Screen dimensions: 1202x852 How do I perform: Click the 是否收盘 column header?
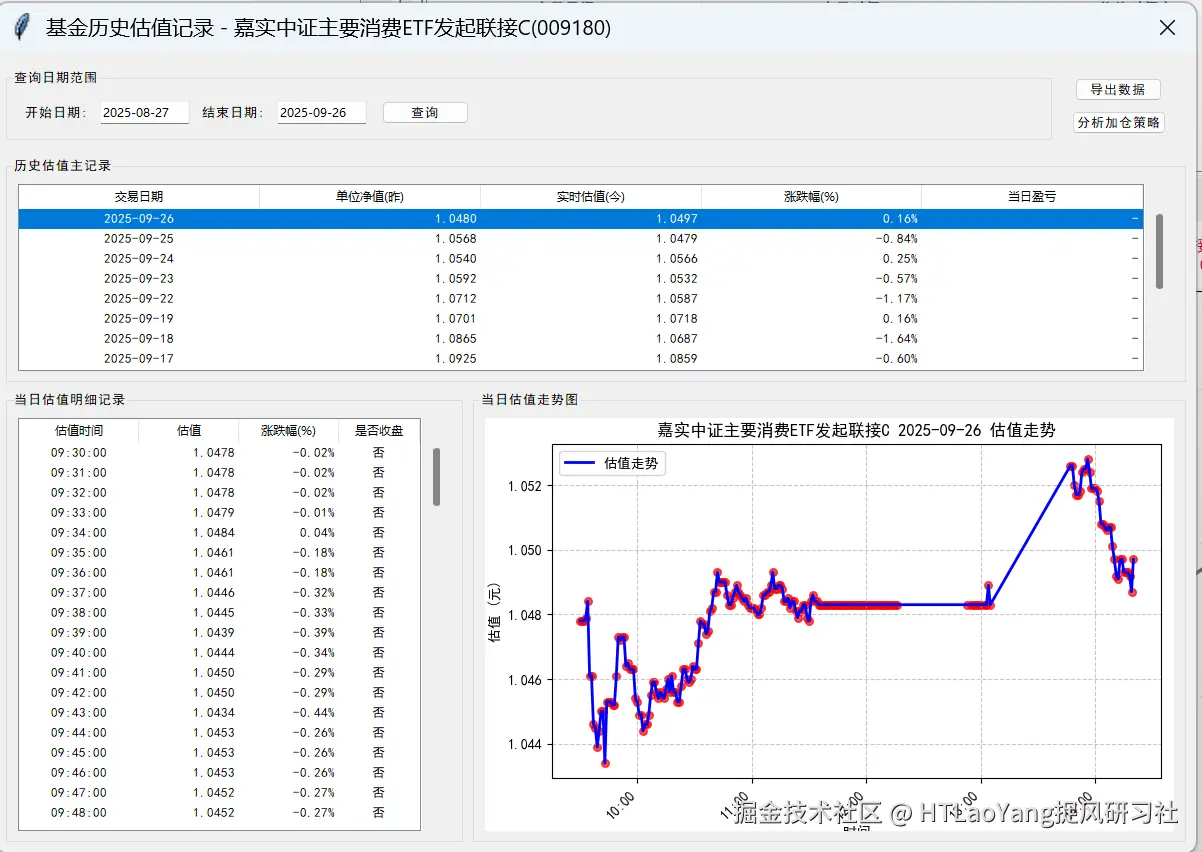pos(378,431)
